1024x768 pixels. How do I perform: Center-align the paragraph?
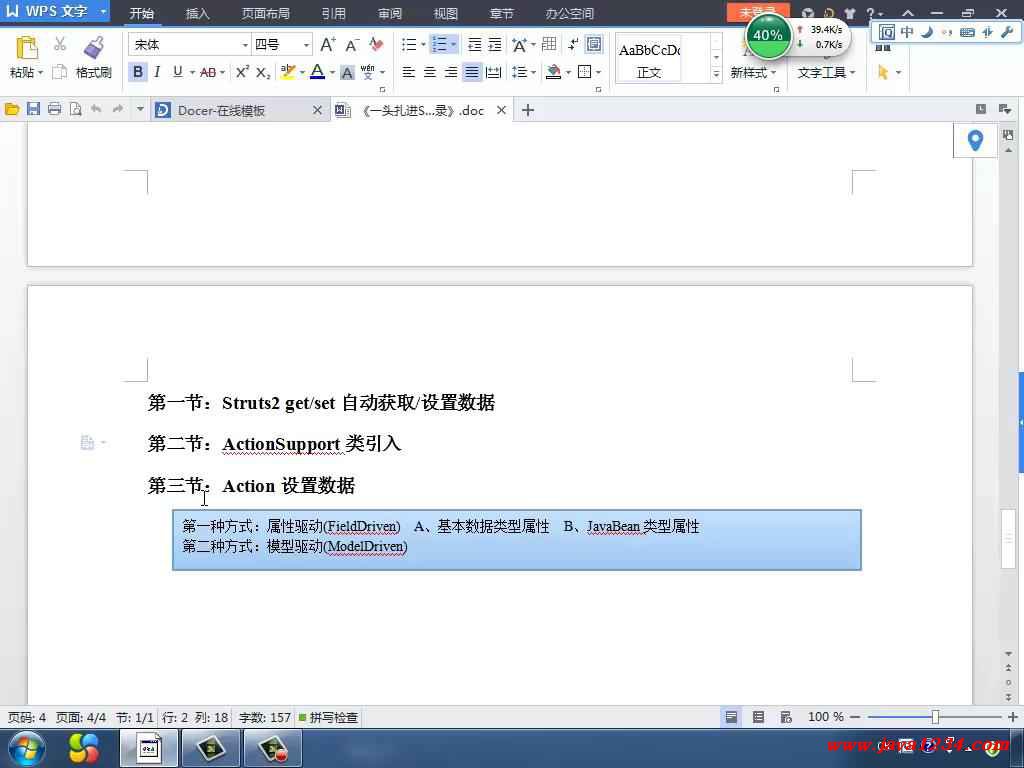tap(430, 72)
